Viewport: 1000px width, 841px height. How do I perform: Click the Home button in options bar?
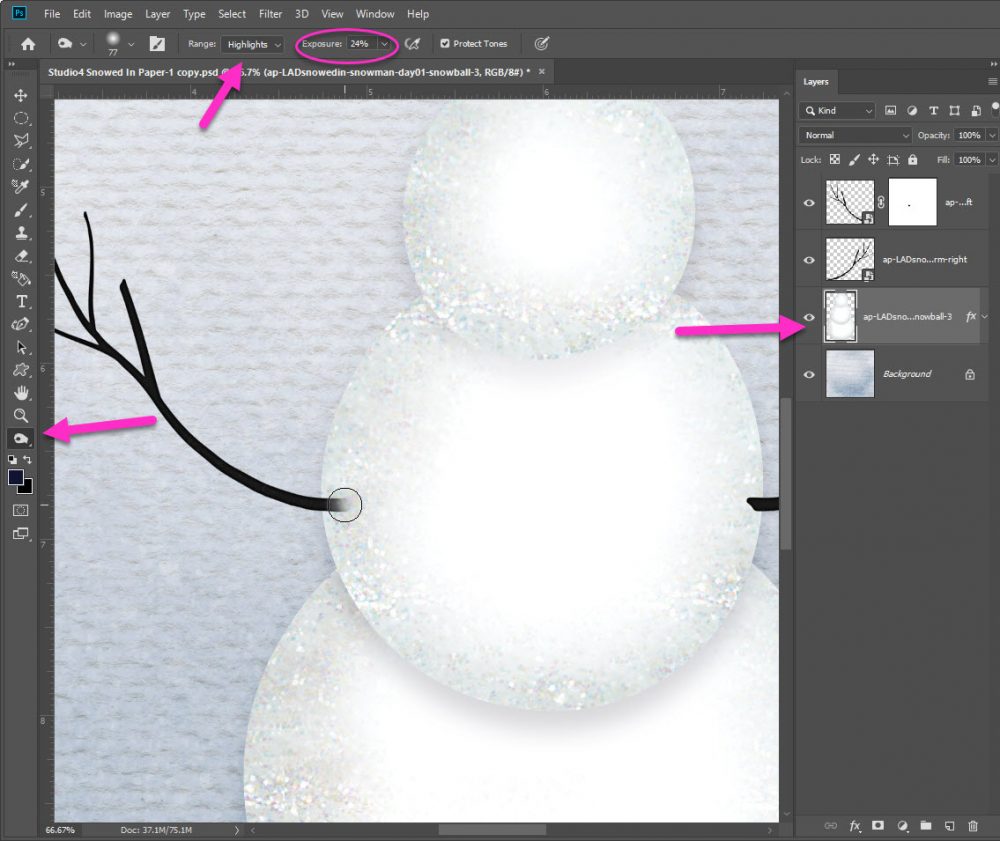28,44
